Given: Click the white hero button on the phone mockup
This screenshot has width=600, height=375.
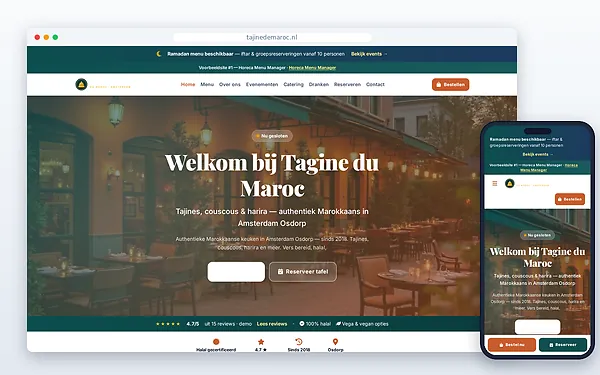Looking at the screenshot, I should click(x=538, y=327).
